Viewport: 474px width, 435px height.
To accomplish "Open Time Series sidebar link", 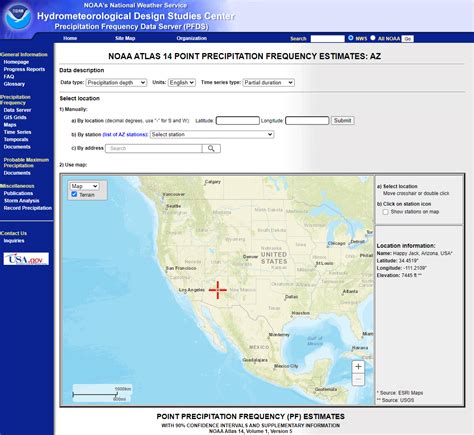I will click(17, 132).
